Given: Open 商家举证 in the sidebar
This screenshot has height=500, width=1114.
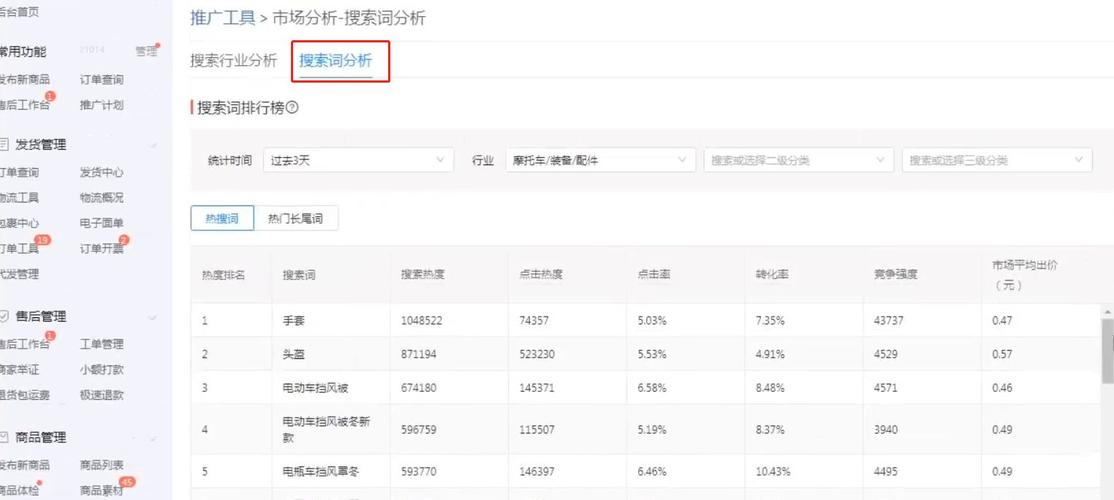Looking at the screenshot, I should click(19, 369).
